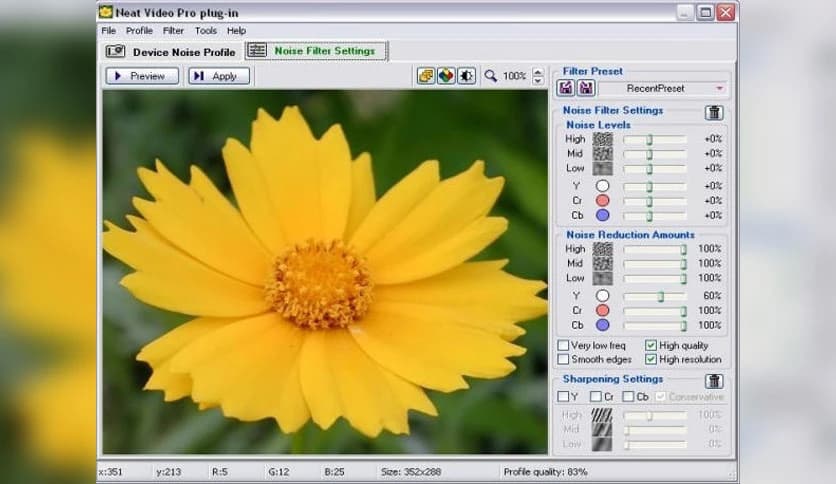Open the Profile menu

click(x=139, y=30)
